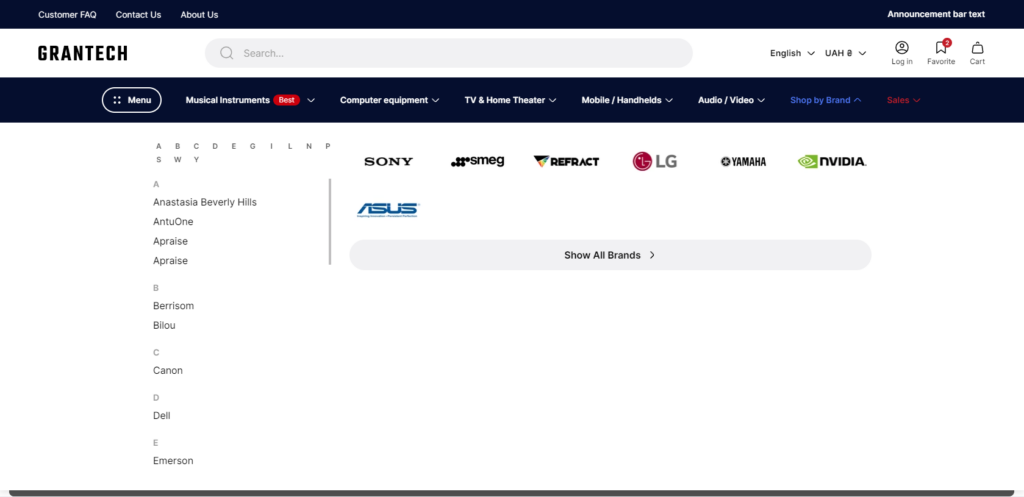Select the Refract brand logo
This screenshot has width=1024, height=497.
(x=566, y=161)
